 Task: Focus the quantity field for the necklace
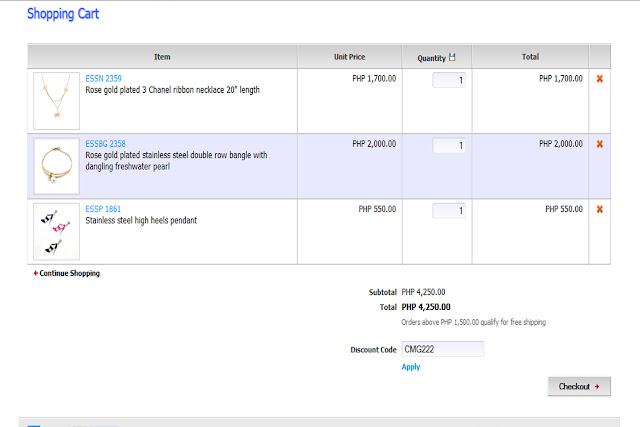pos(449,80)
